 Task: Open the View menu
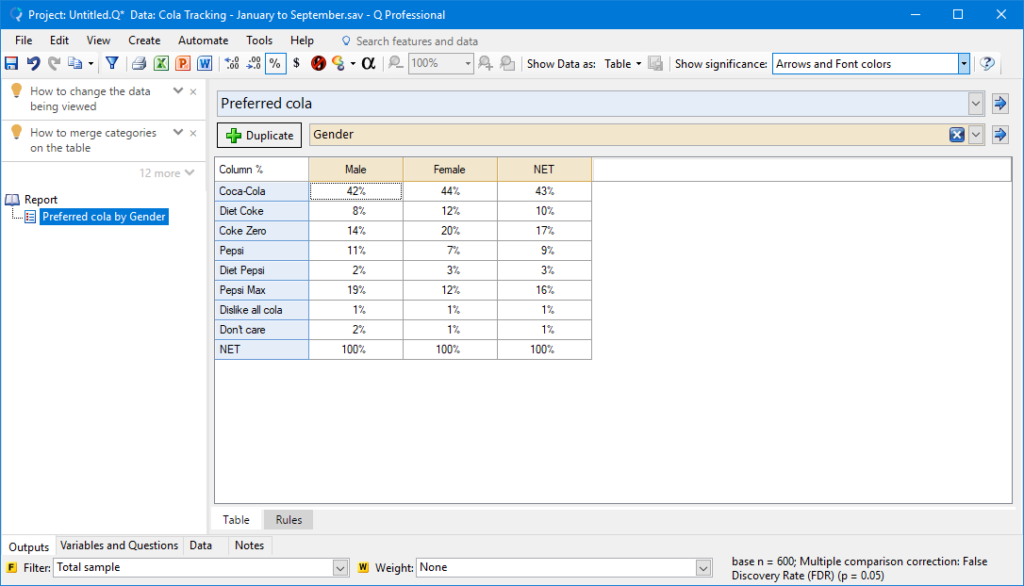98,41
